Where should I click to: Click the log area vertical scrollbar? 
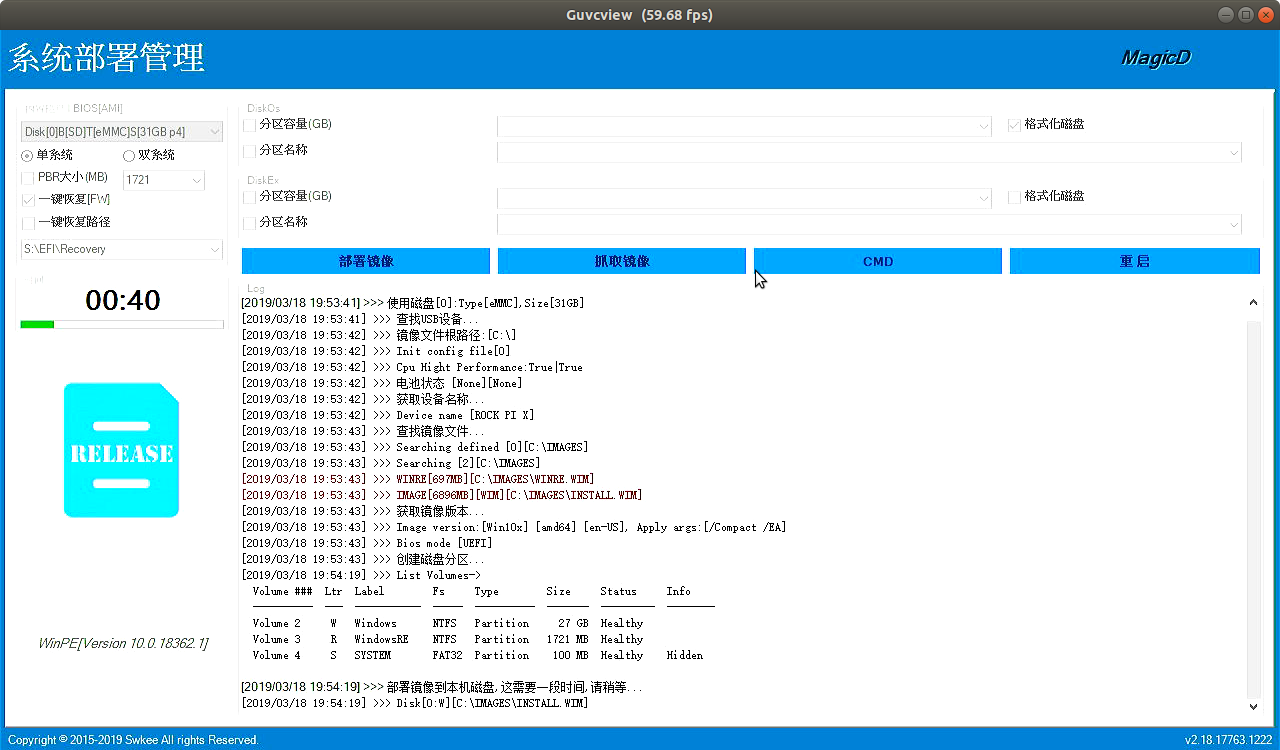pyautogui.click(x=1253, y=500)
